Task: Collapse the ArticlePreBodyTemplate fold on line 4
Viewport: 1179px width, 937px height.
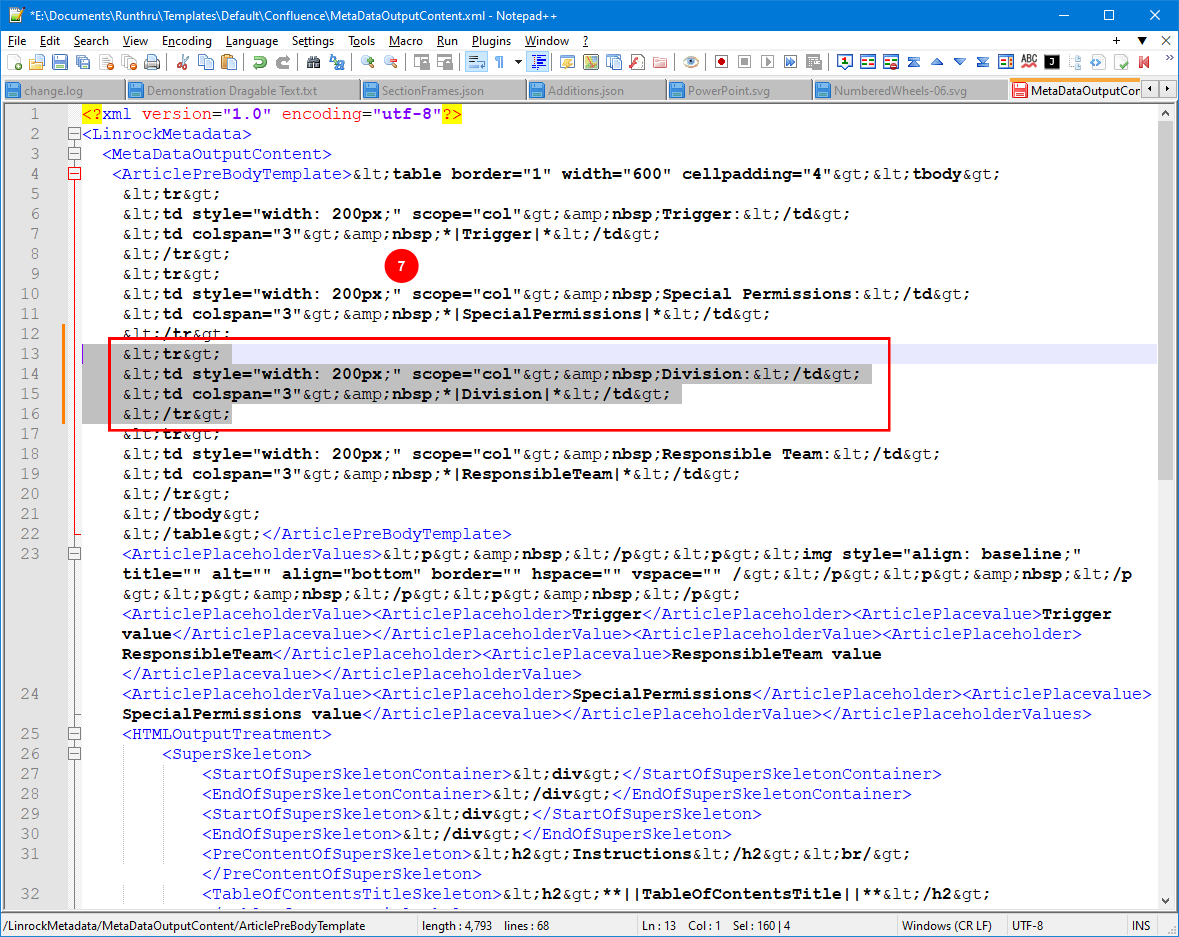Action: pos(73,174)
